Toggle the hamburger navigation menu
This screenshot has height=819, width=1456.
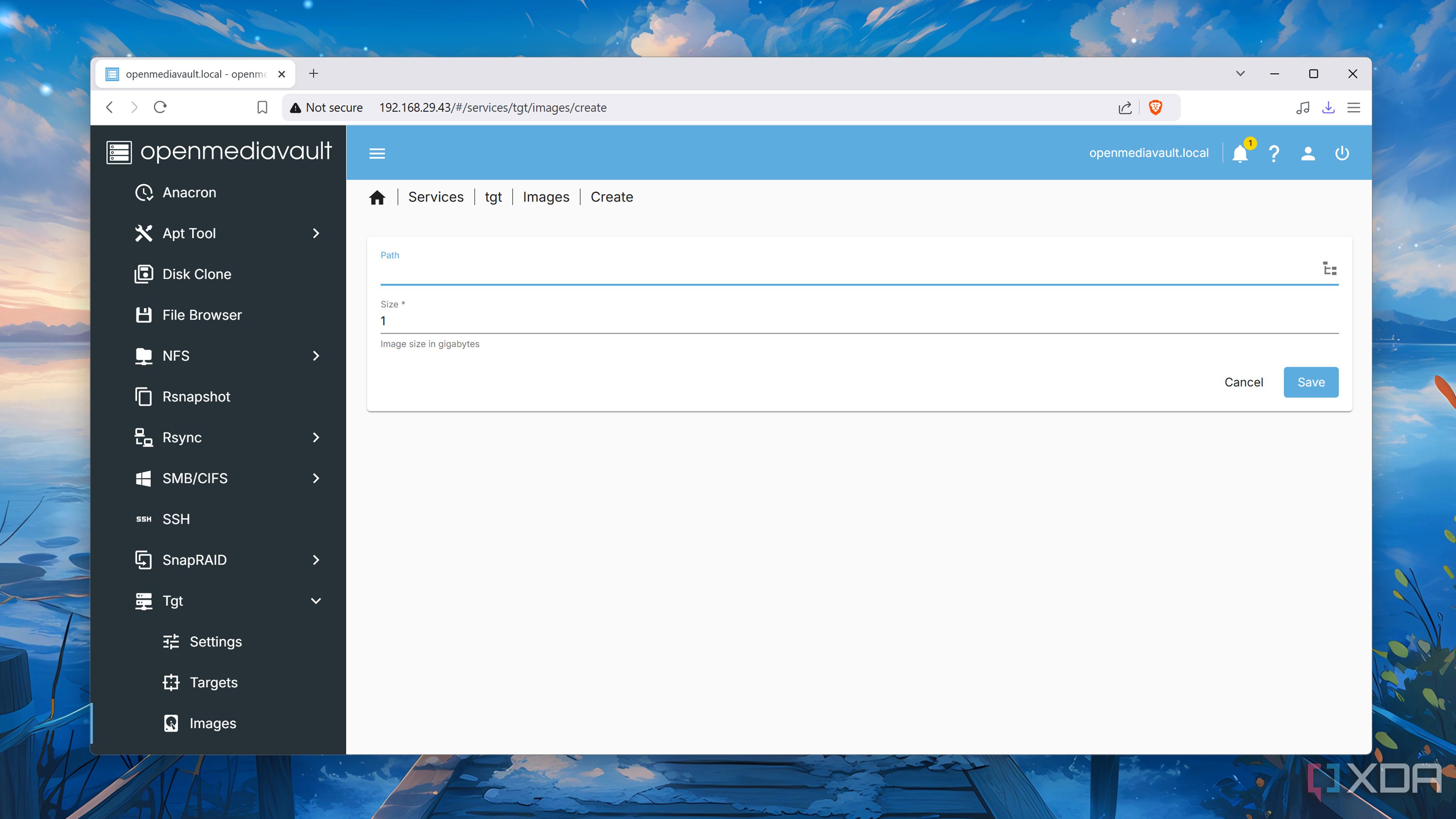point(377,153)
